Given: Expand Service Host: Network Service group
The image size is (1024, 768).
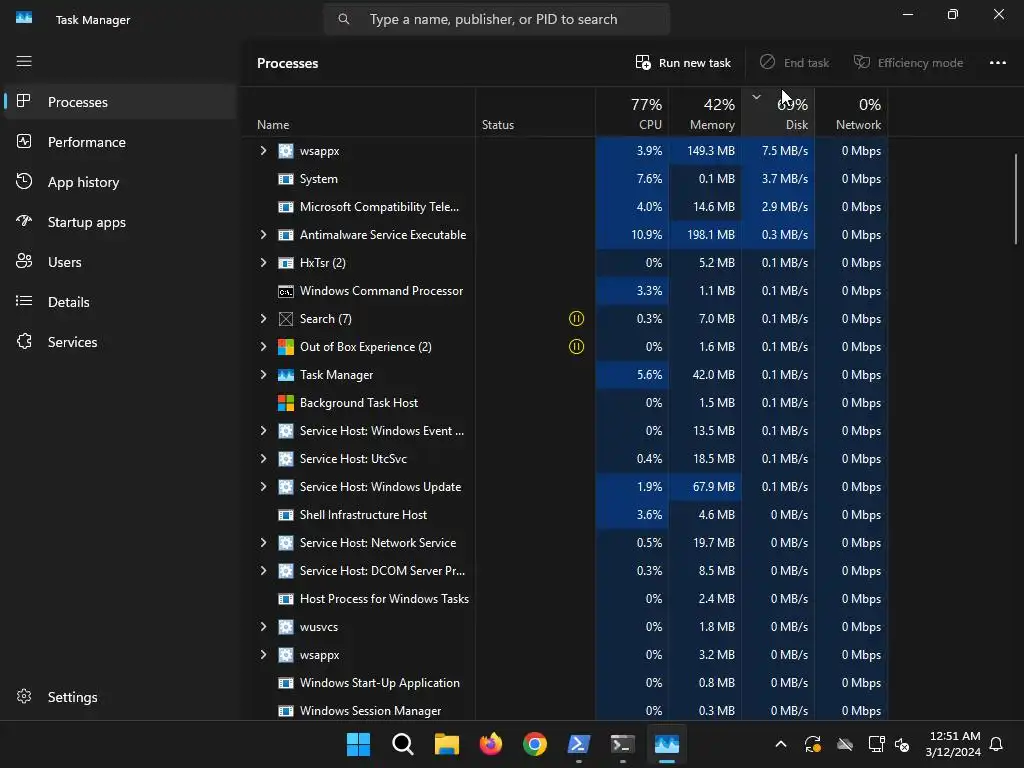Looking at the screenshot, I should coord(263,543).
